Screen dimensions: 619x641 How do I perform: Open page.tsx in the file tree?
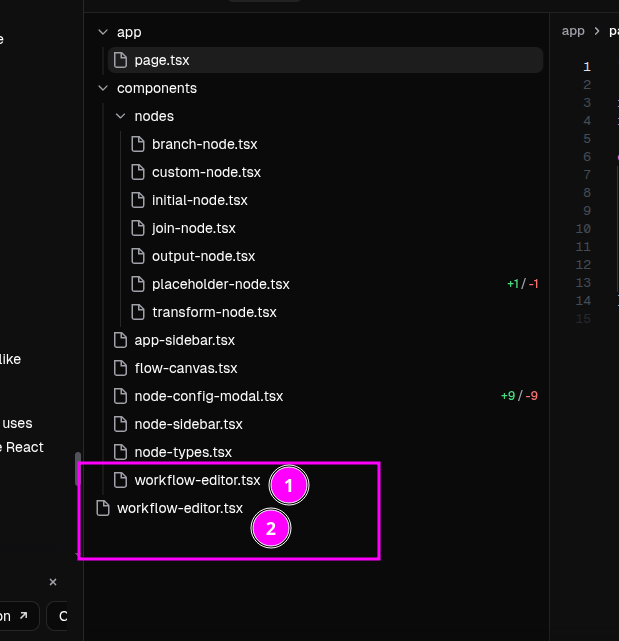pyautogui.click(x=325, y=60)
